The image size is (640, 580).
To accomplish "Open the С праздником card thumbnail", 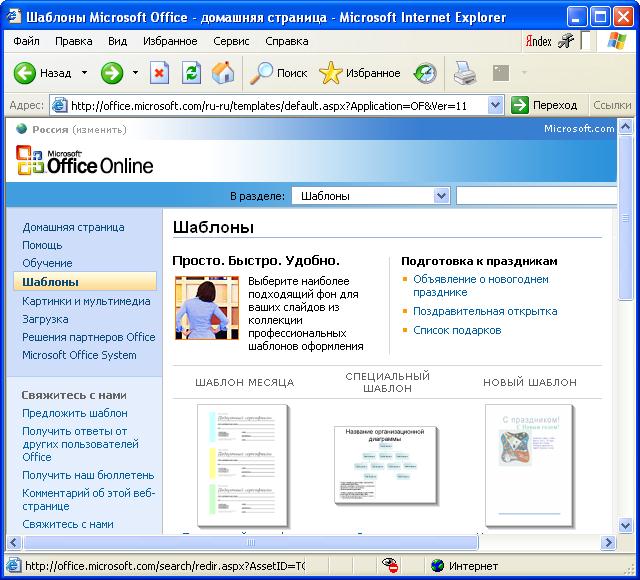I will tap(529, 465).
